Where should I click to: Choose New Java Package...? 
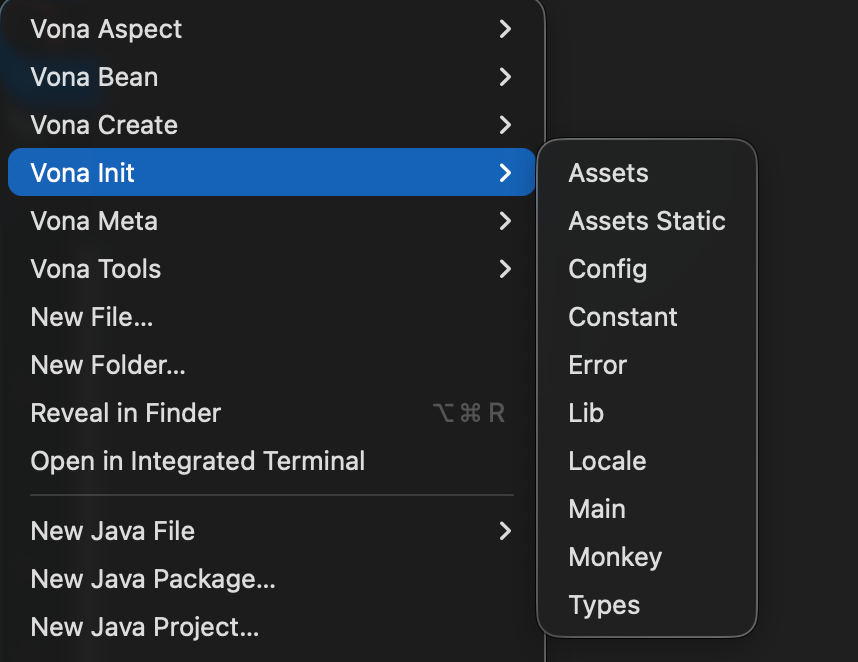click(x=153, y=579)
